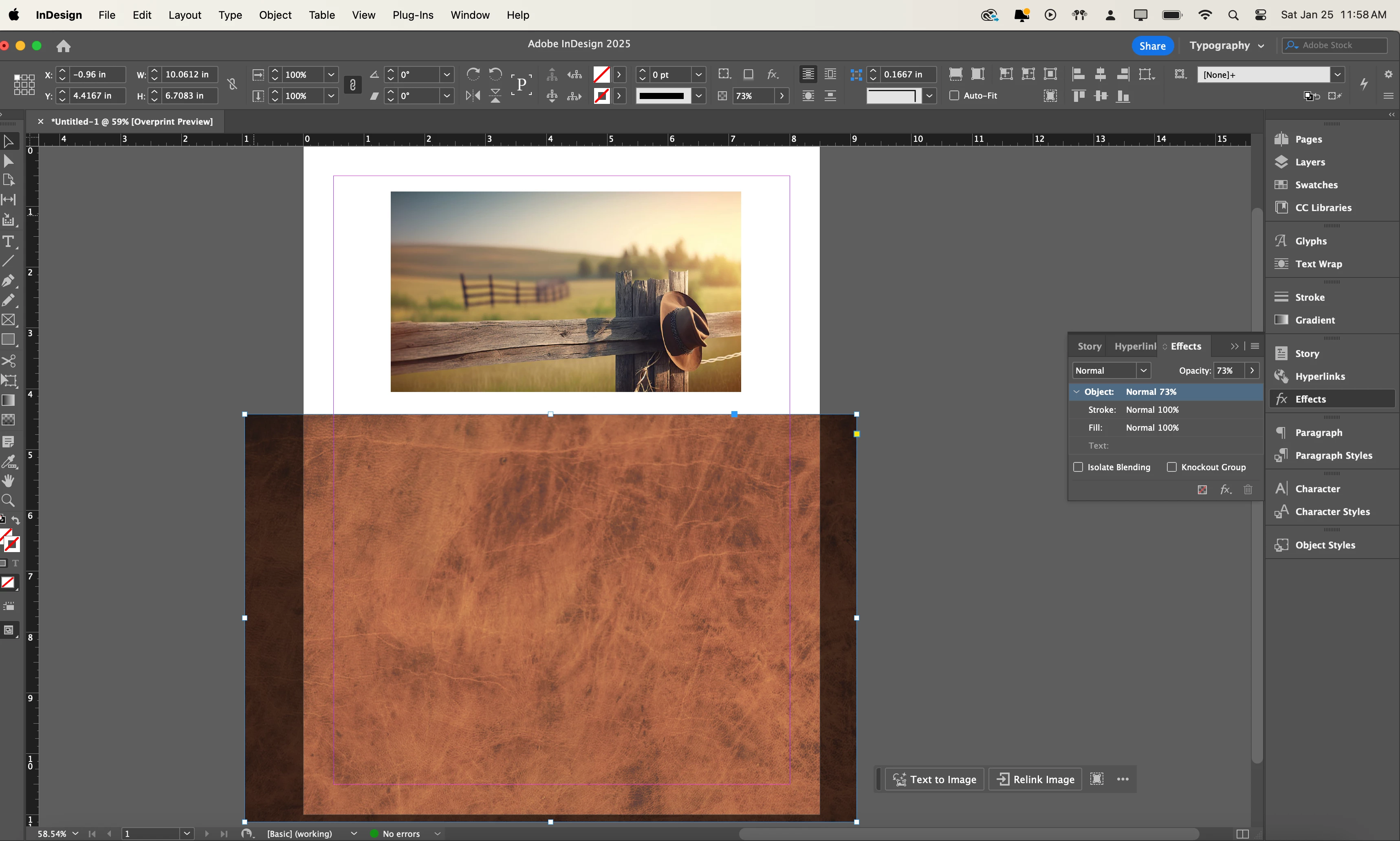Click the Relink Image button
This screenshot has width=1400, height=841.
pos(1035,779)
